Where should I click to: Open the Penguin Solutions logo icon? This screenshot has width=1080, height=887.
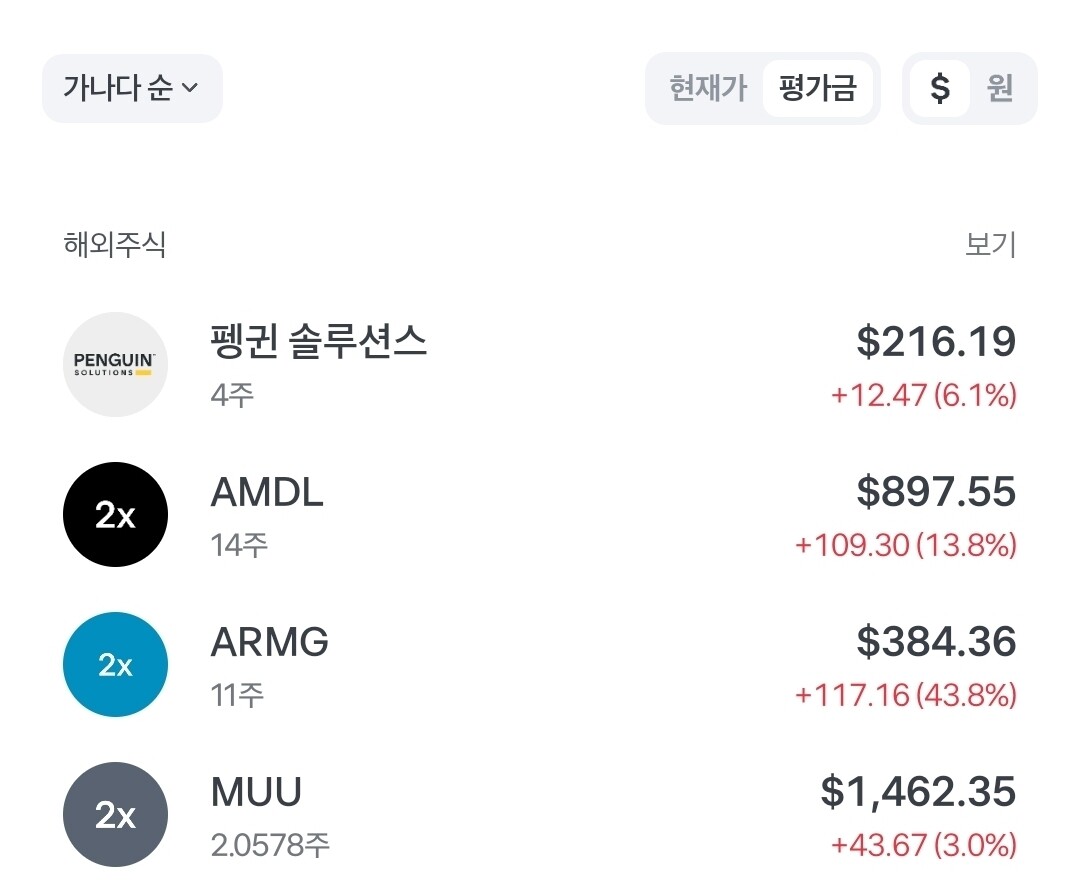click(x=115, y=364)
